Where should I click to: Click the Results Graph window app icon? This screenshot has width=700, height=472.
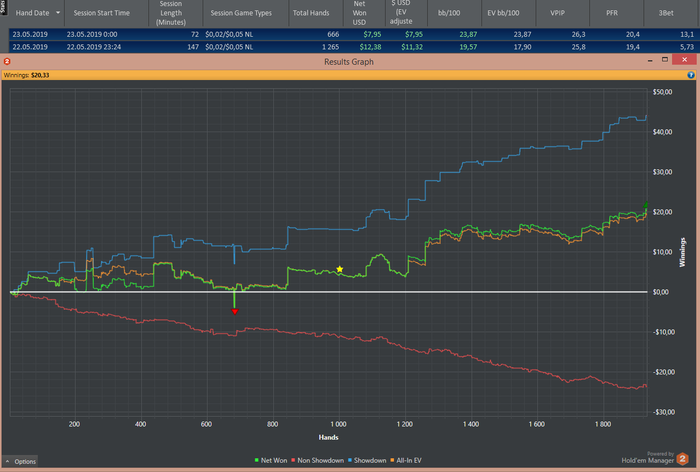pyautogui.click(x=7, y=62)
